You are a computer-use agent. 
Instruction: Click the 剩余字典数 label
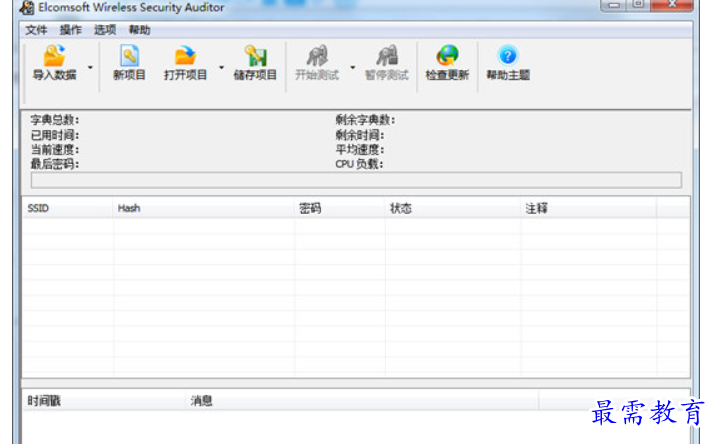pos(365,120)
